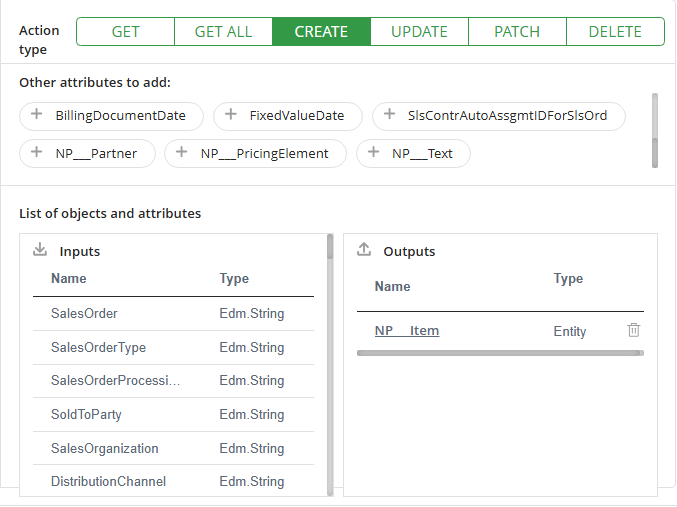Click plus icon on BillingDocumentDate chip

click(x=37, y=114)
